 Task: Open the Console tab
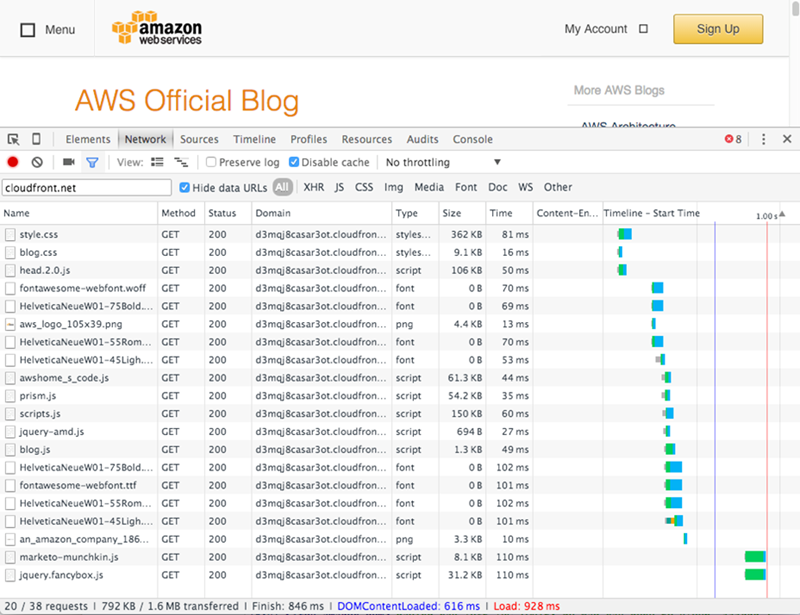(x=472, y=140)
